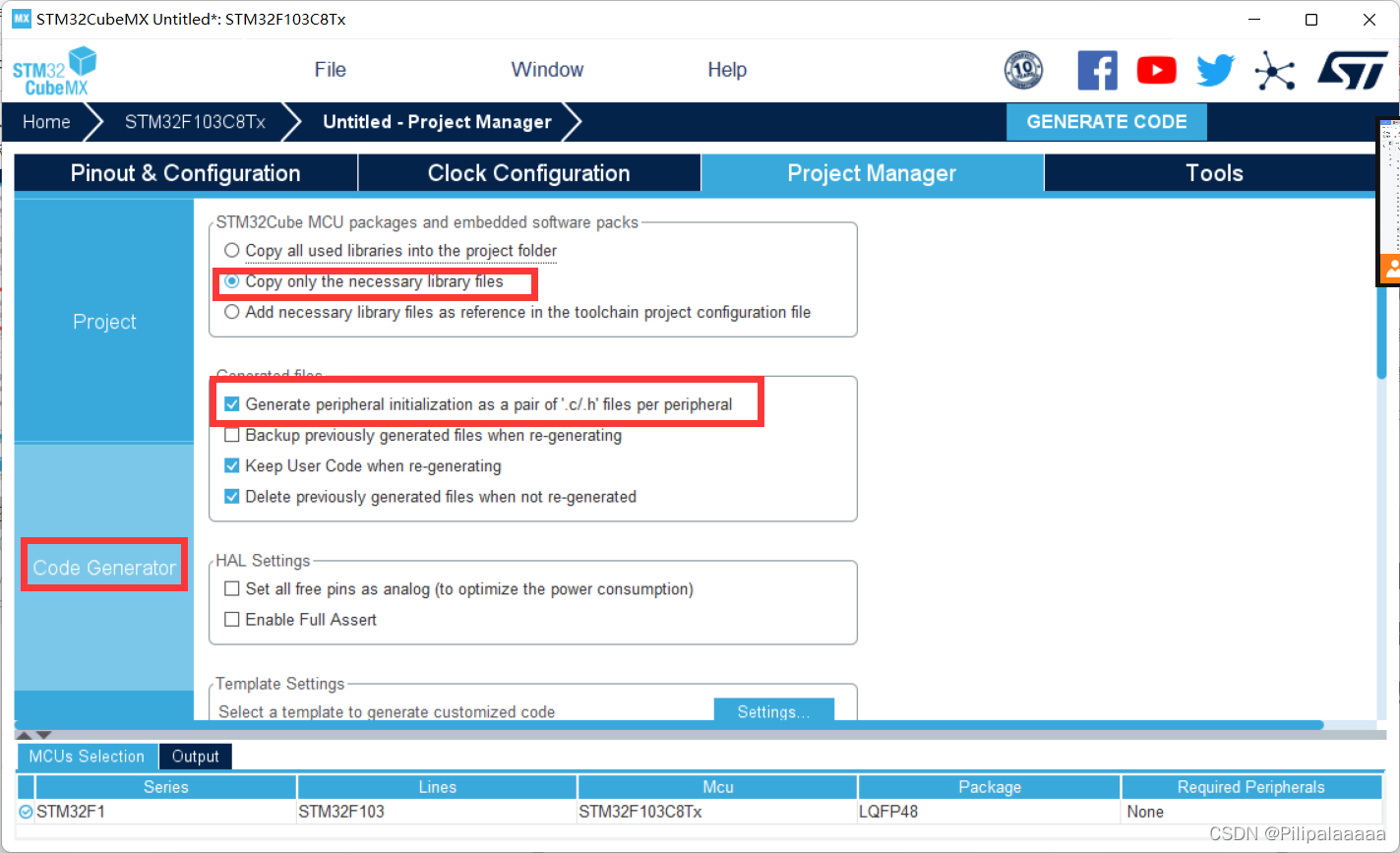Open the YouTube icon
Screen dimensions: 1400x853
pyautogui.click(x=1157, y=71)
